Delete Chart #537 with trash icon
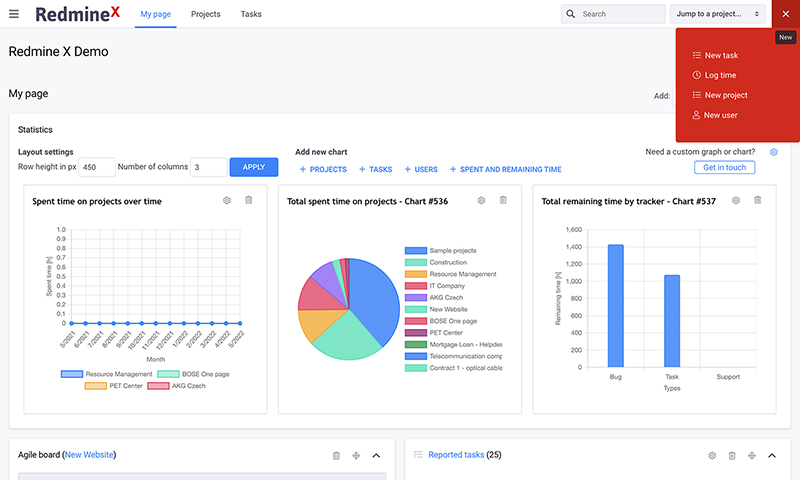This screenshot has width=800, height=480. 758,200
